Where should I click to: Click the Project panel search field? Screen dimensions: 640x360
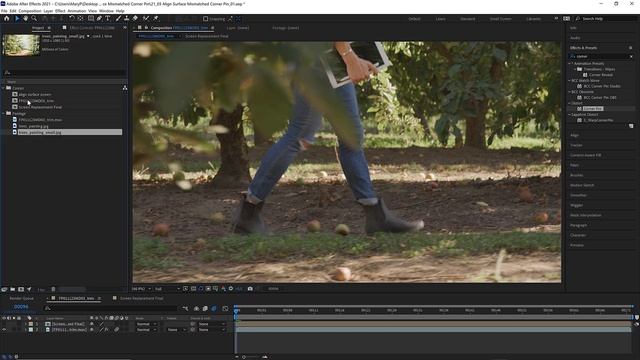click(64, 73)
